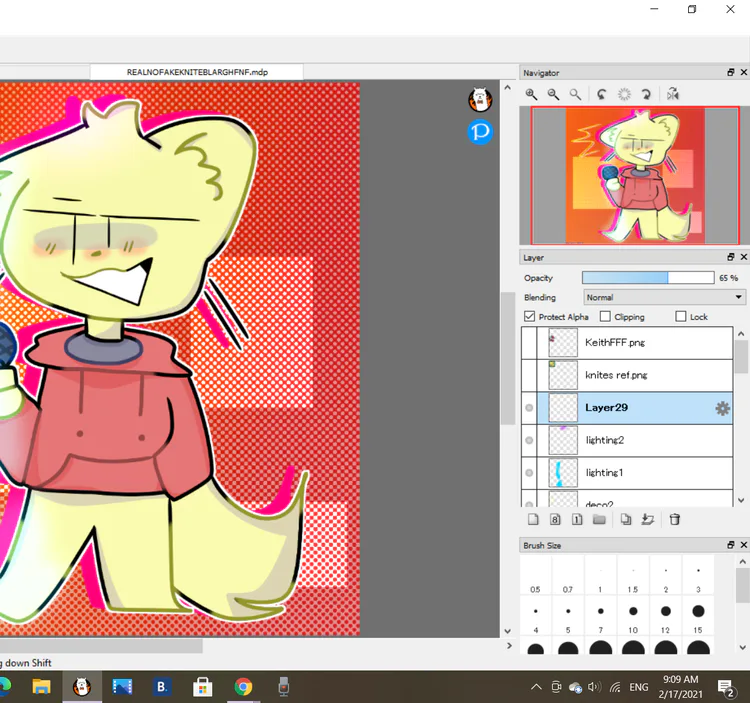Choose brush size 15
Screen dimensions: 750x703
coord(698,616)
